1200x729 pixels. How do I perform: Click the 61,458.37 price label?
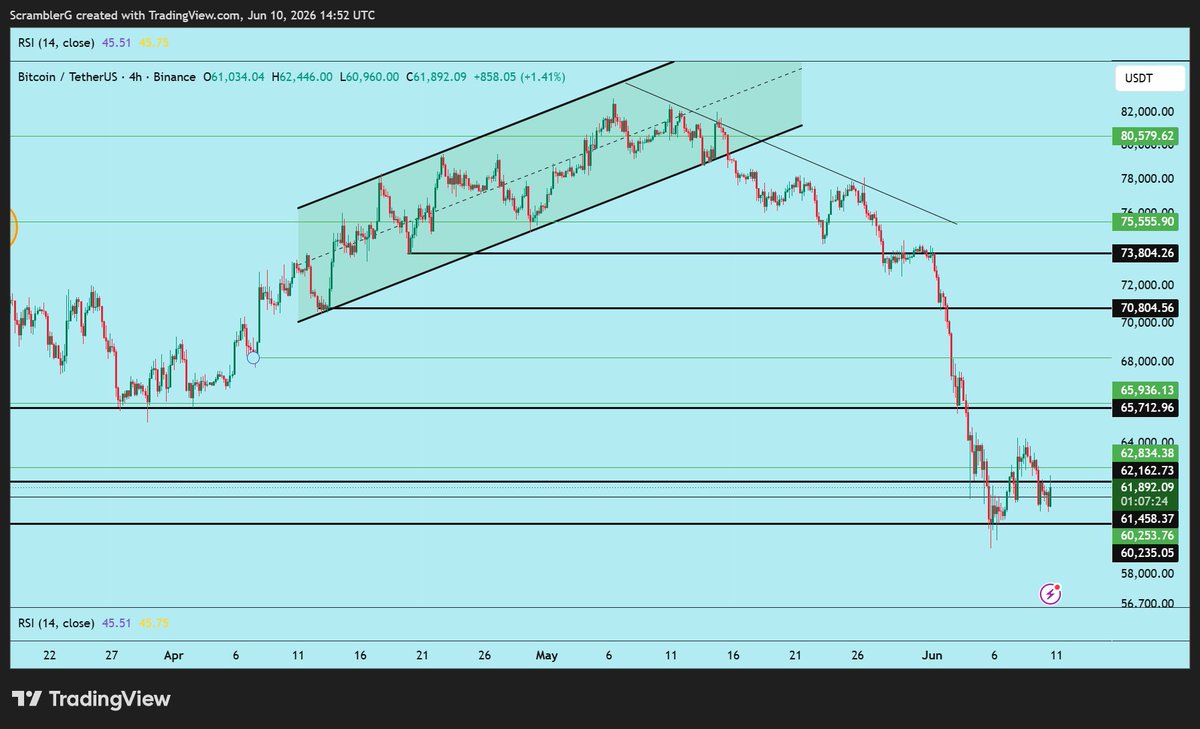pyautogui.click(x=1147, y=520)
